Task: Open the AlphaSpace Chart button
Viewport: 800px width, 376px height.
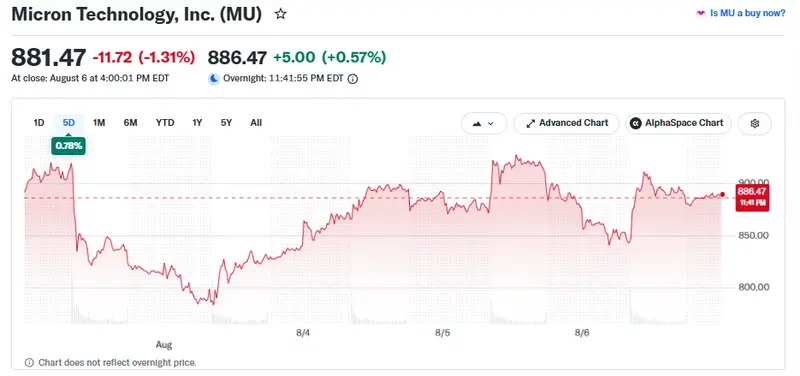Action: [678, 123]
